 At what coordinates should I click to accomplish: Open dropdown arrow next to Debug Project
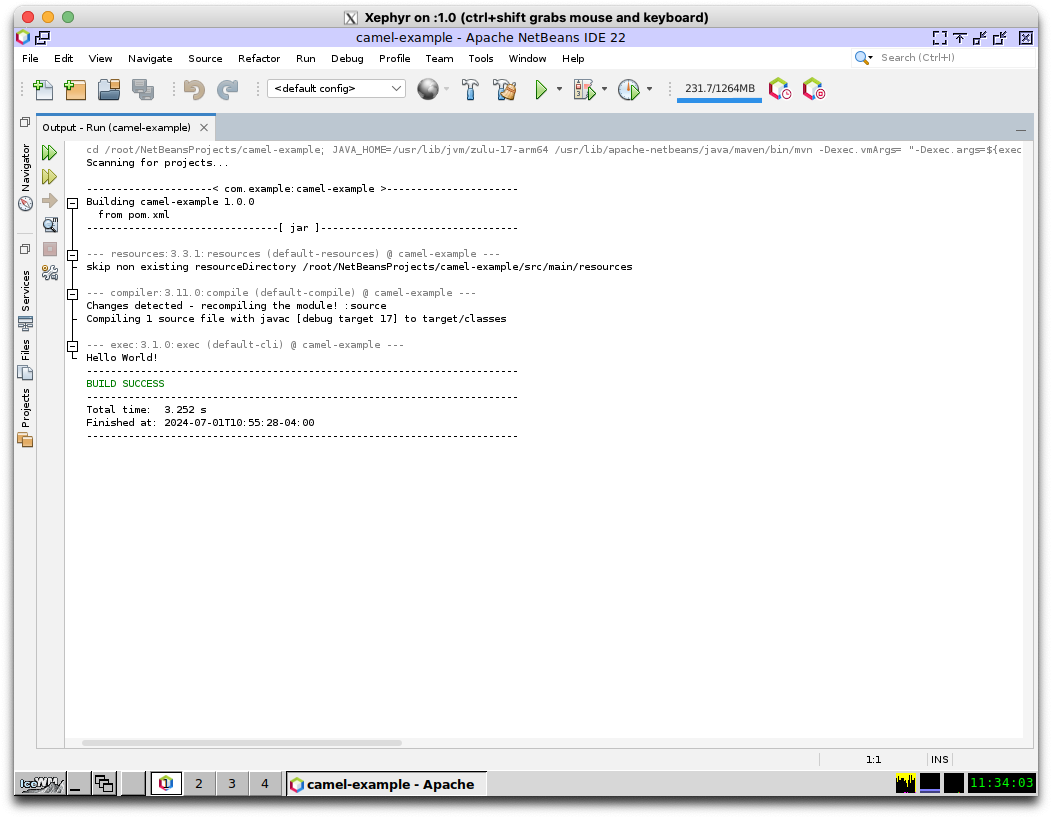pos(604,89)
